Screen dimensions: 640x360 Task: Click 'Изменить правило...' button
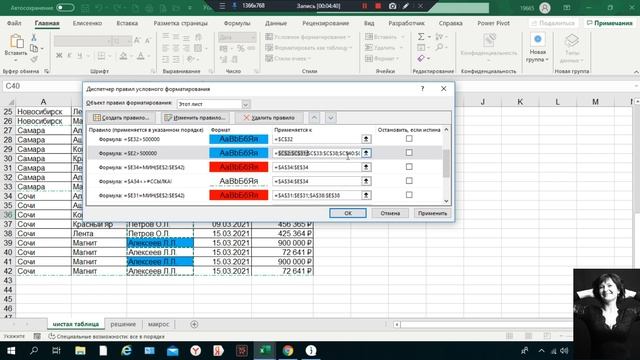coord(195,118)
